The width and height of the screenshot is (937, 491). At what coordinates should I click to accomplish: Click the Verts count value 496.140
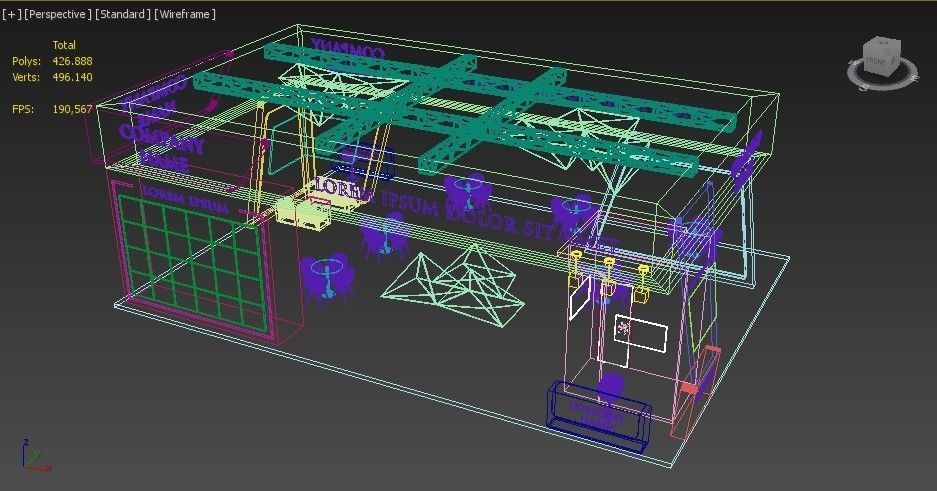click(x=72, y=77)
